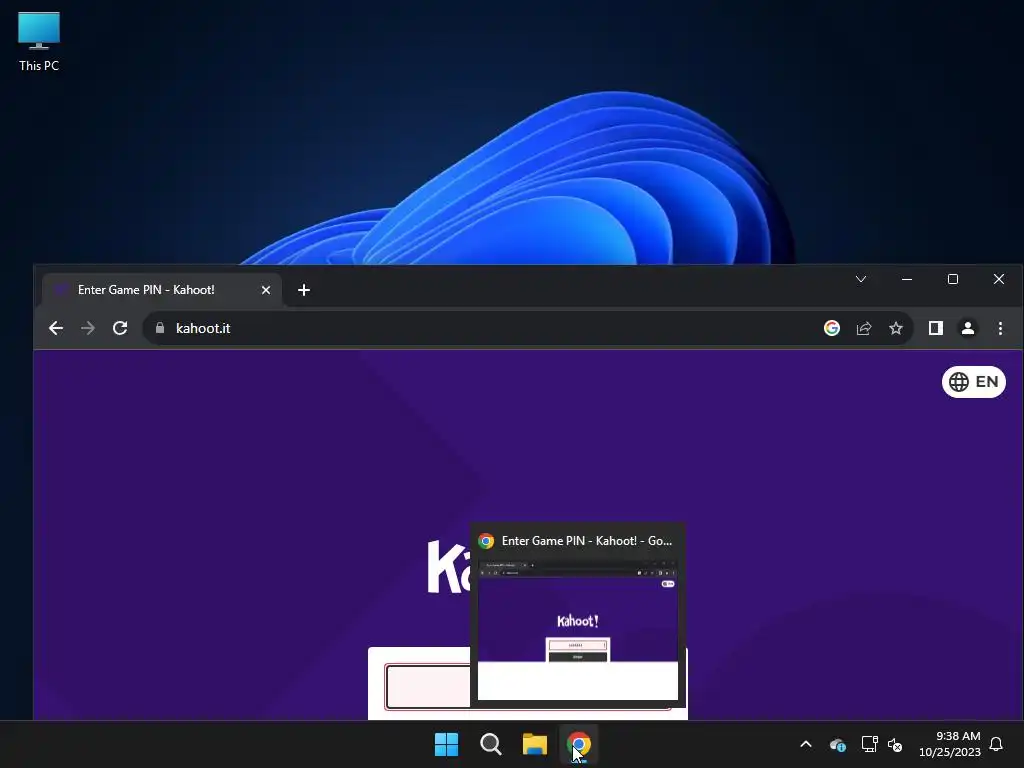1024x768 pixels.
Task: Open taskbar Search
Action: 490,744
